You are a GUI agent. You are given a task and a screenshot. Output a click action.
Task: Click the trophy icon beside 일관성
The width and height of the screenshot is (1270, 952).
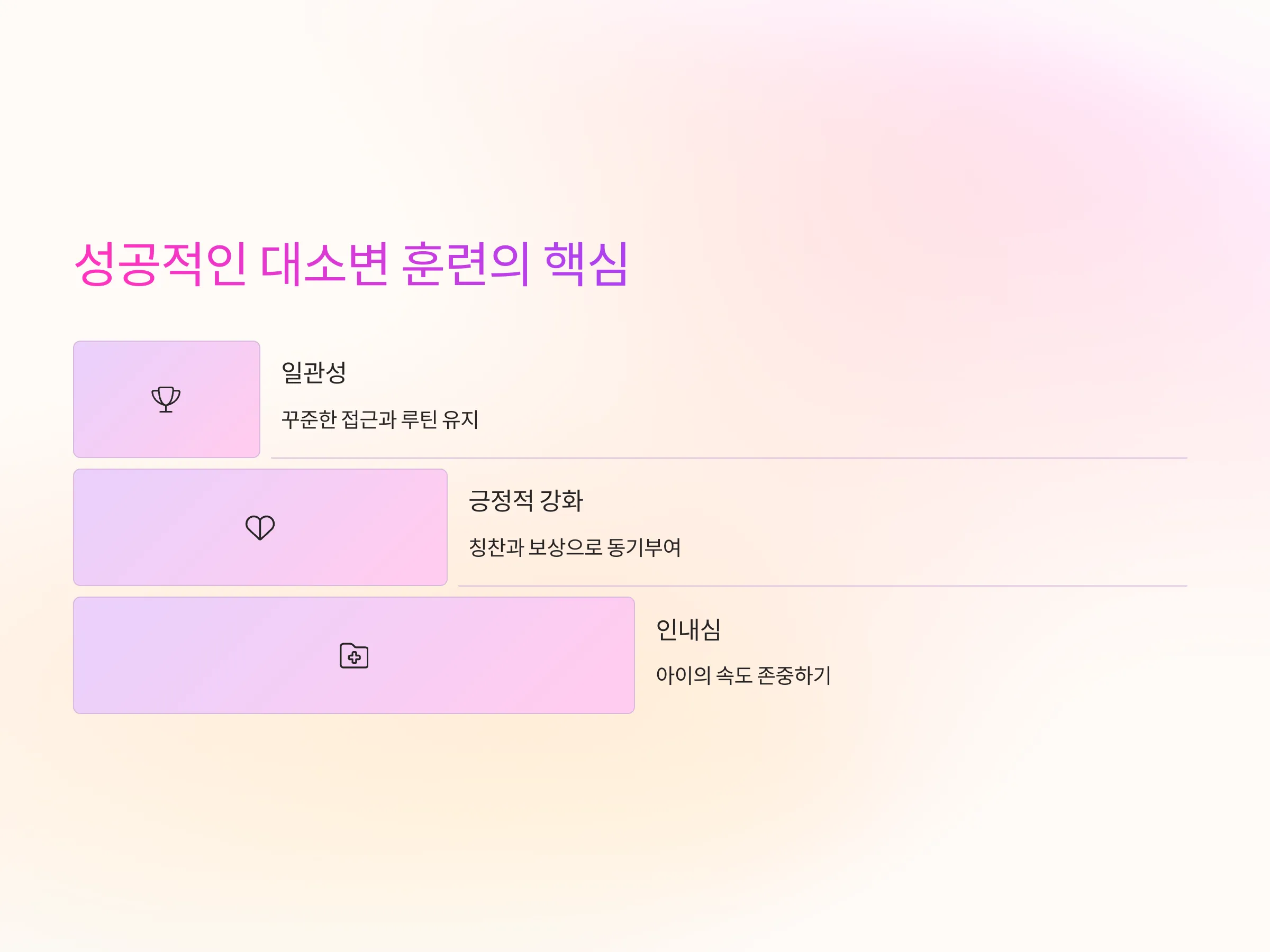(x=166, y=399)
